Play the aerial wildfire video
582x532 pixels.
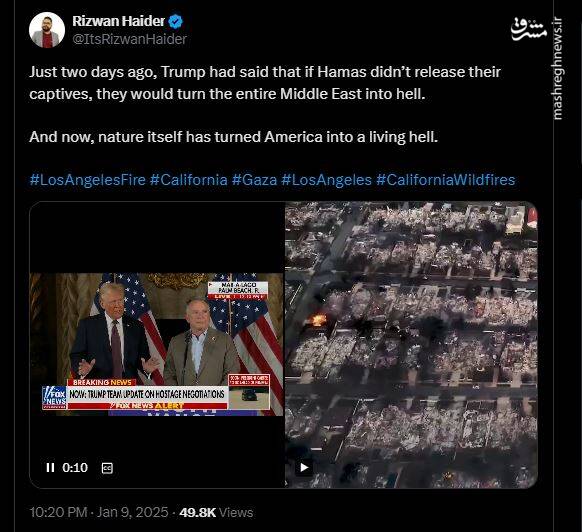click(x=304, y=467)
